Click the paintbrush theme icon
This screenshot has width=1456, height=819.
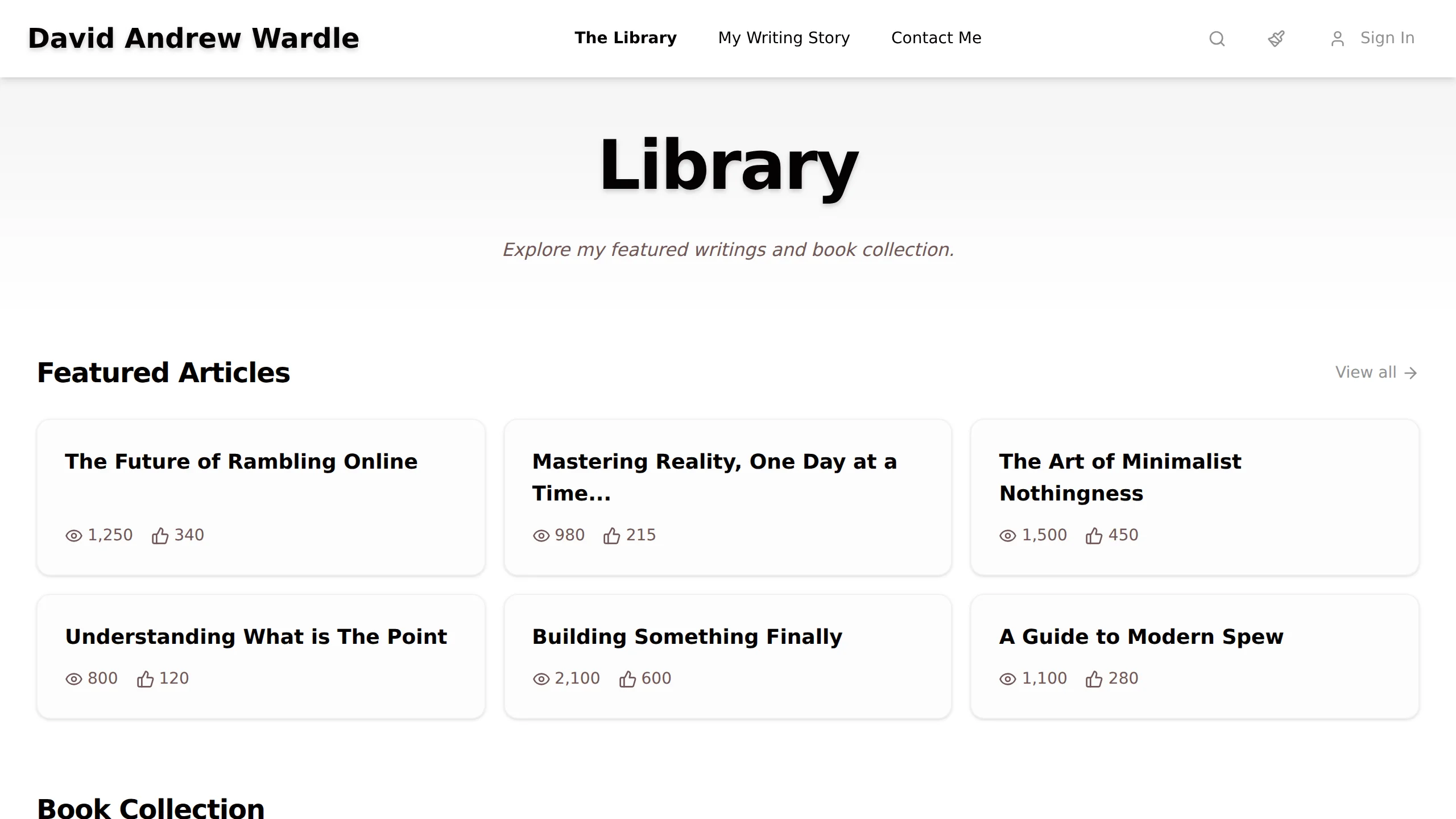click(x=1276, y=39)
